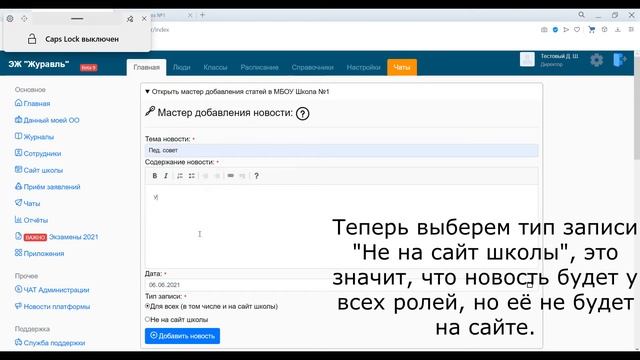This screenshot has width=640, height=360.
Task: Open settings gear in blue header
Action: coord(596,60)
